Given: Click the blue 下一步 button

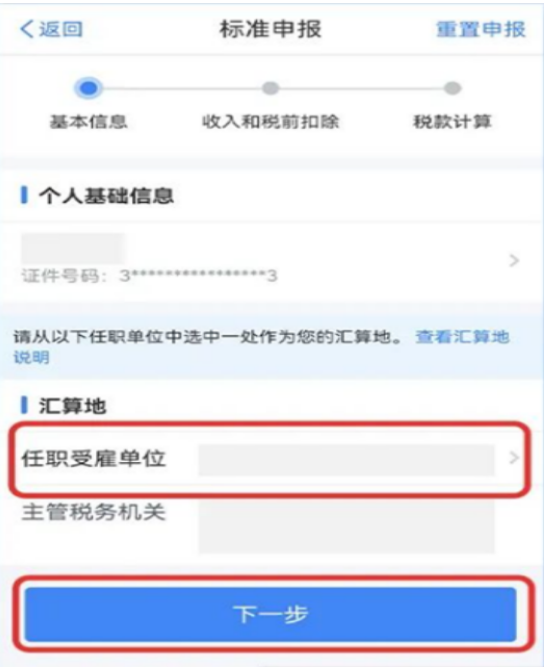Looking at the screenshot, I should [271, 614].
